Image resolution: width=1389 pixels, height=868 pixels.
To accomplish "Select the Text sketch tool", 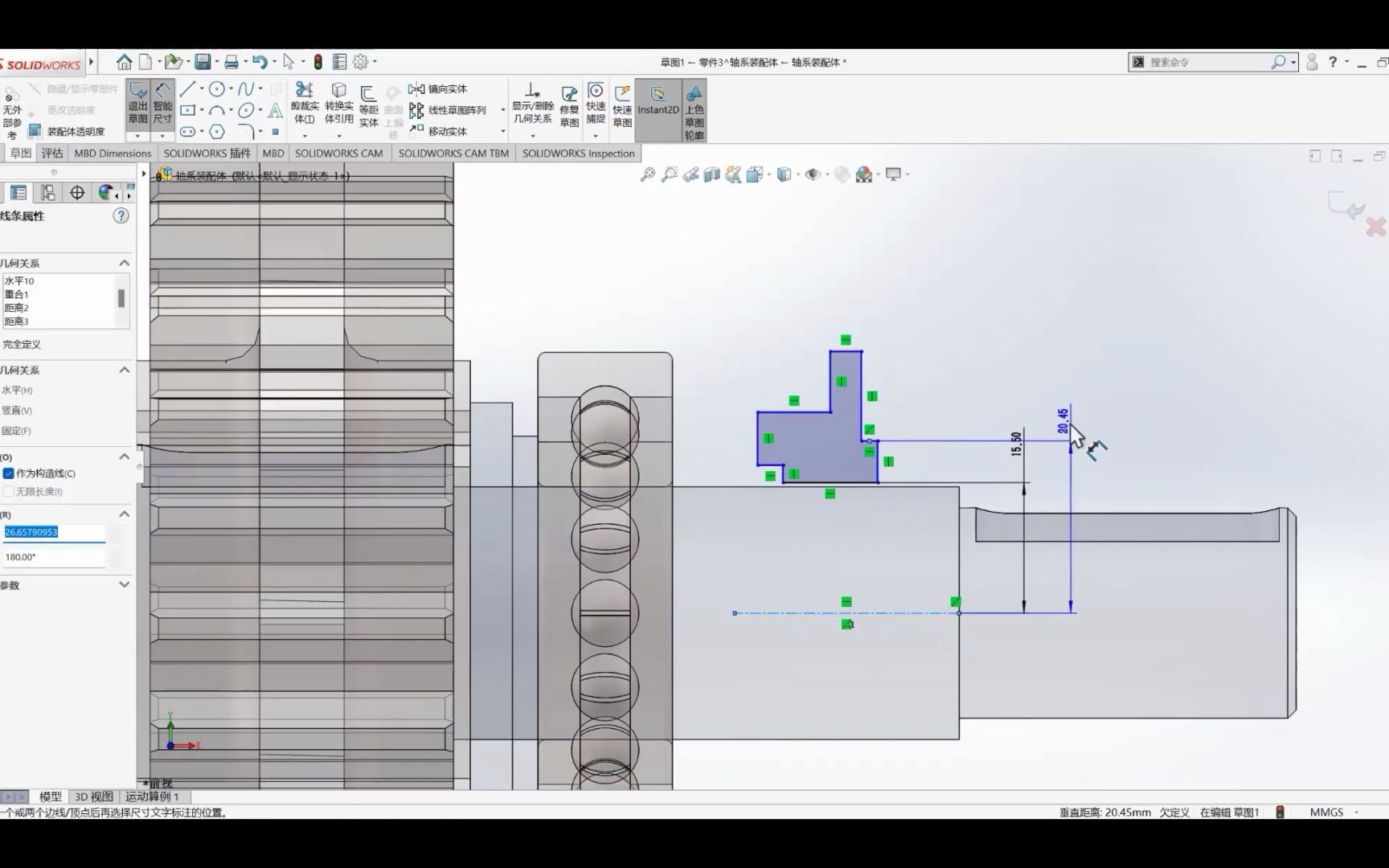I will coord(275,110).
